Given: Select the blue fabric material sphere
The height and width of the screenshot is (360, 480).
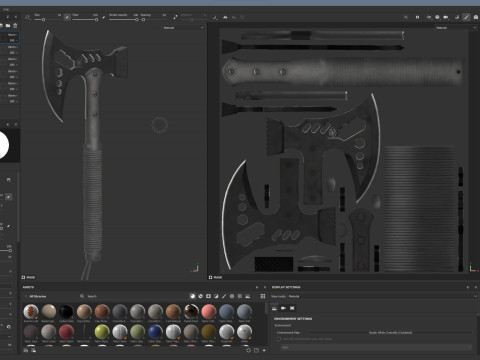Looking at the screenshot, I should point(155,332).
